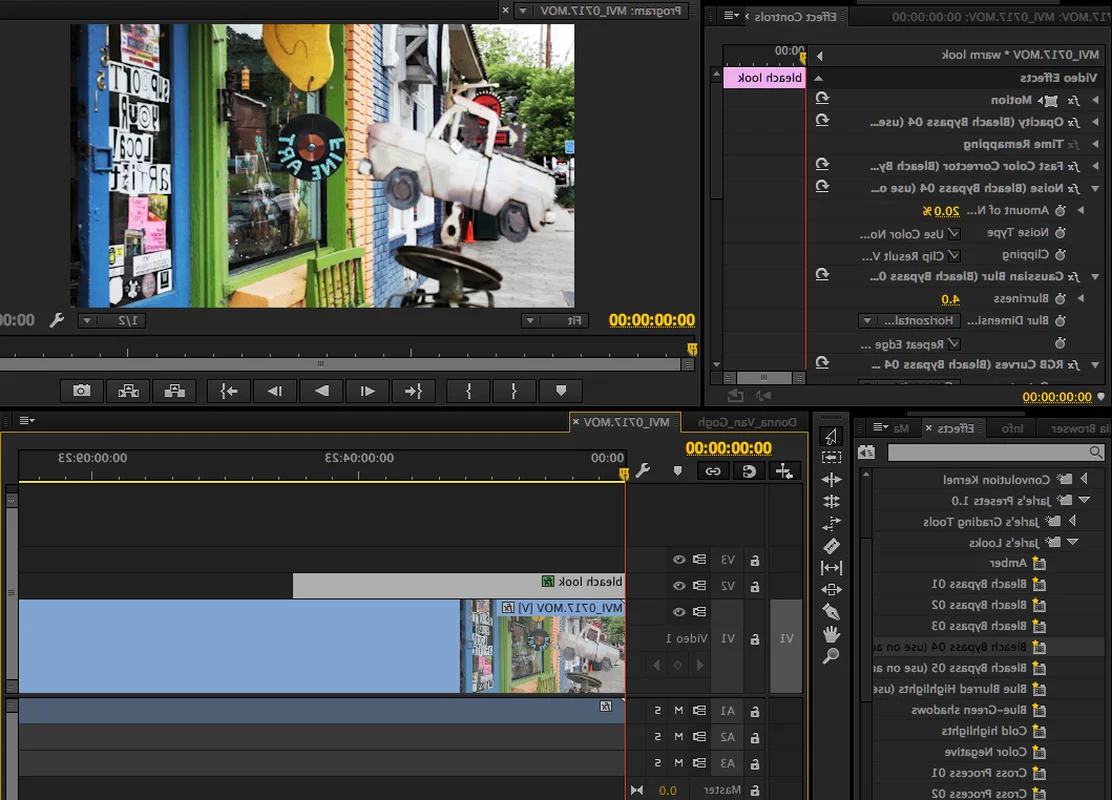Open the Blur Dimensions Horizontal dropdown
1112x800 pixels.
click(910, 321)
